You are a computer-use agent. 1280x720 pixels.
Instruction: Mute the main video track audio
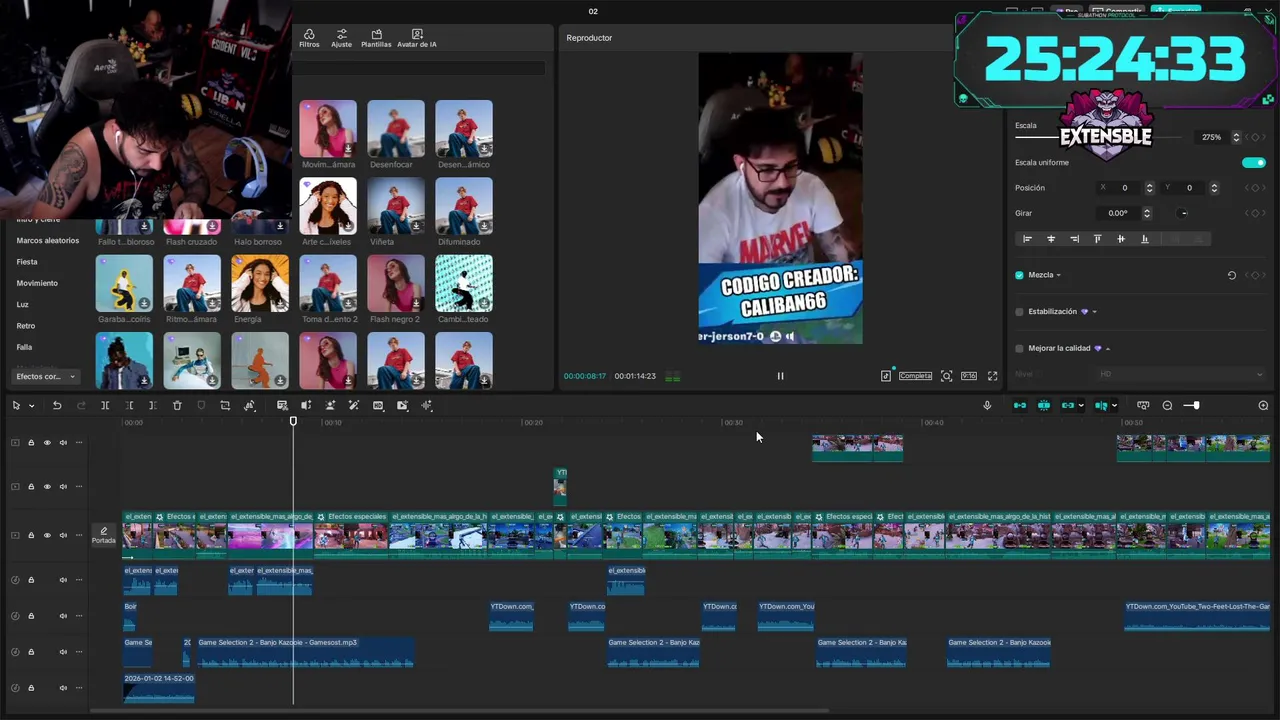click(63, 536)
